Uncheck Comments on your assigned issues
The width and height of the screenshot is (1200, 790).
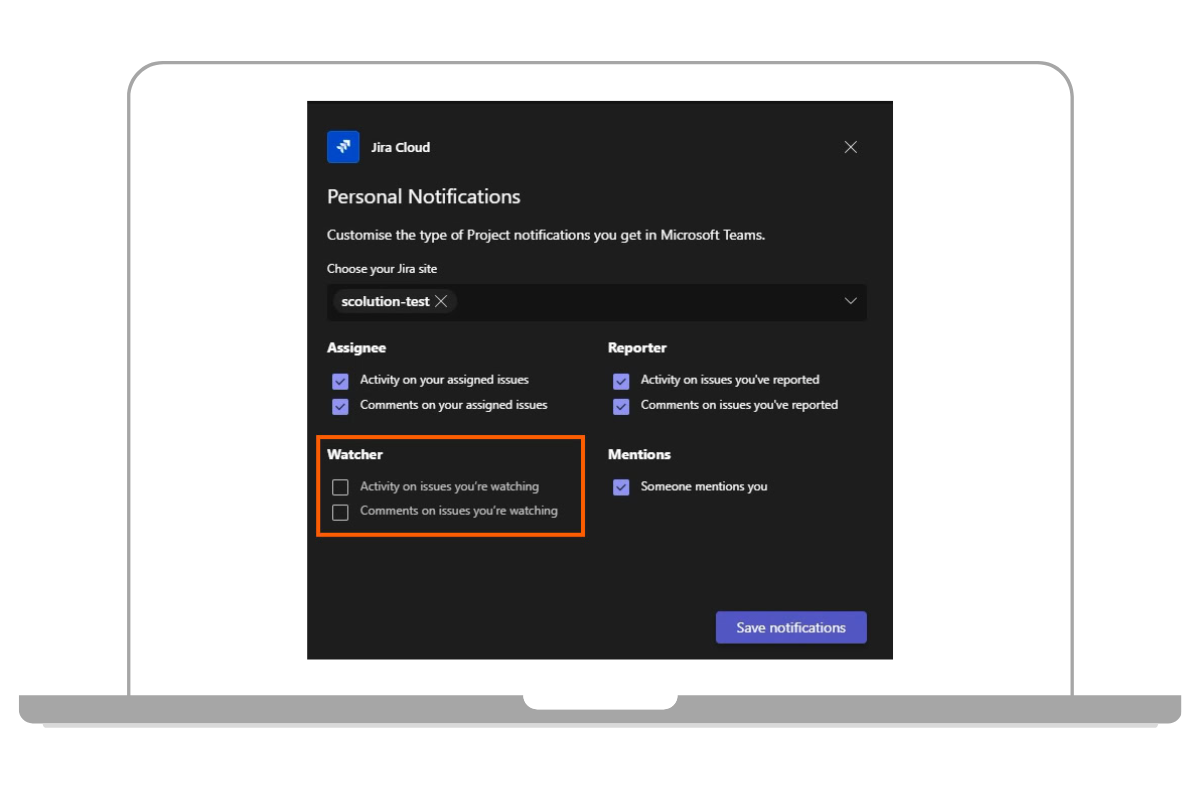[340, 406]
